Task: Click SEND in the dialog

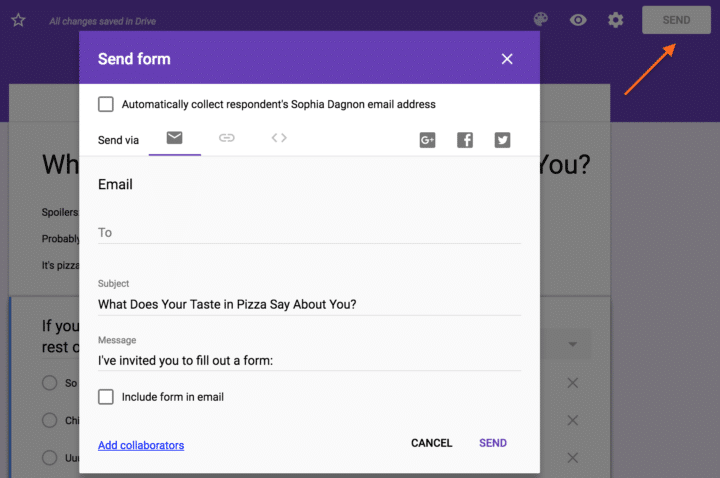Action: point(493,443)
